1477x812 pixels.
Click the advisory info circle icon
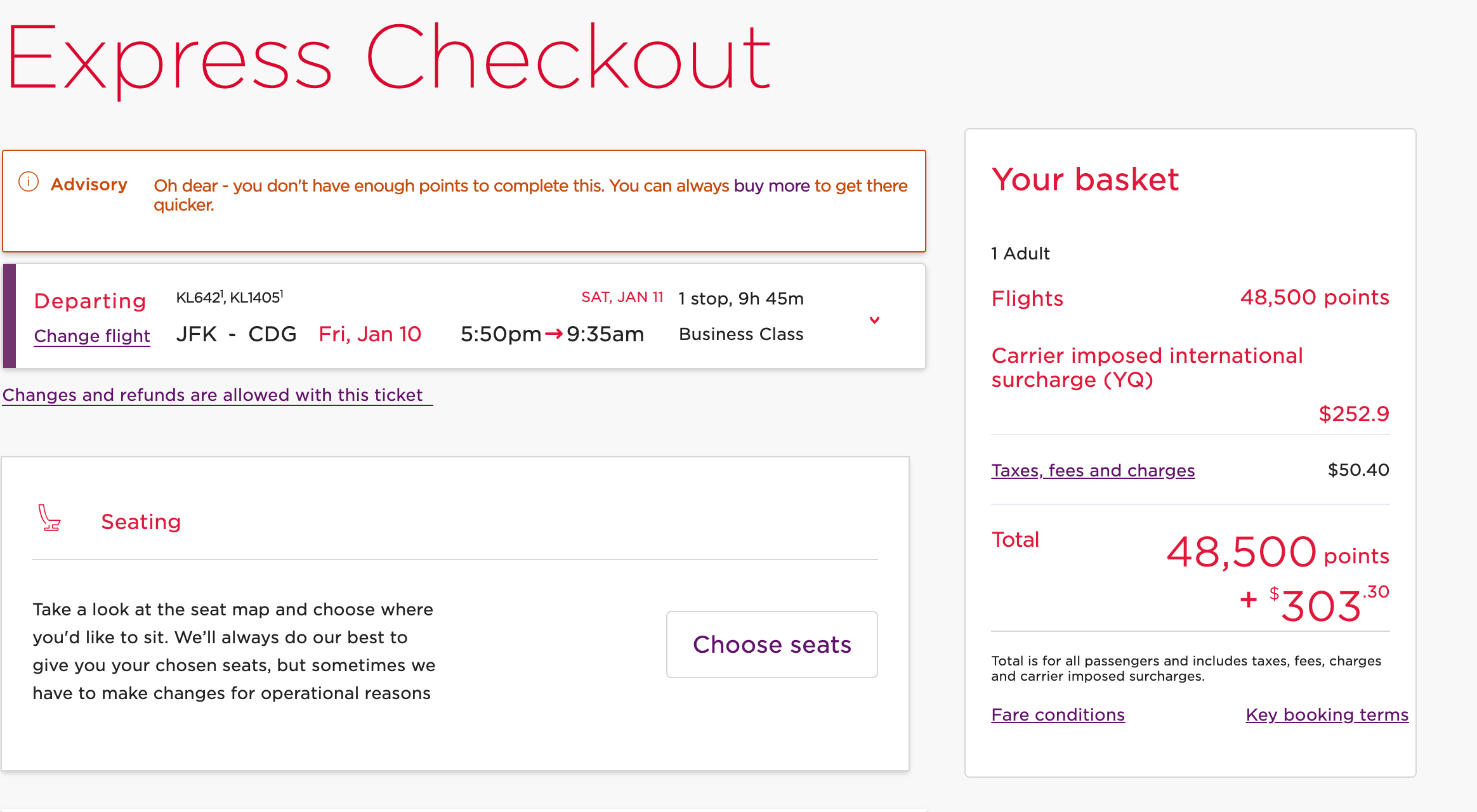29,182
